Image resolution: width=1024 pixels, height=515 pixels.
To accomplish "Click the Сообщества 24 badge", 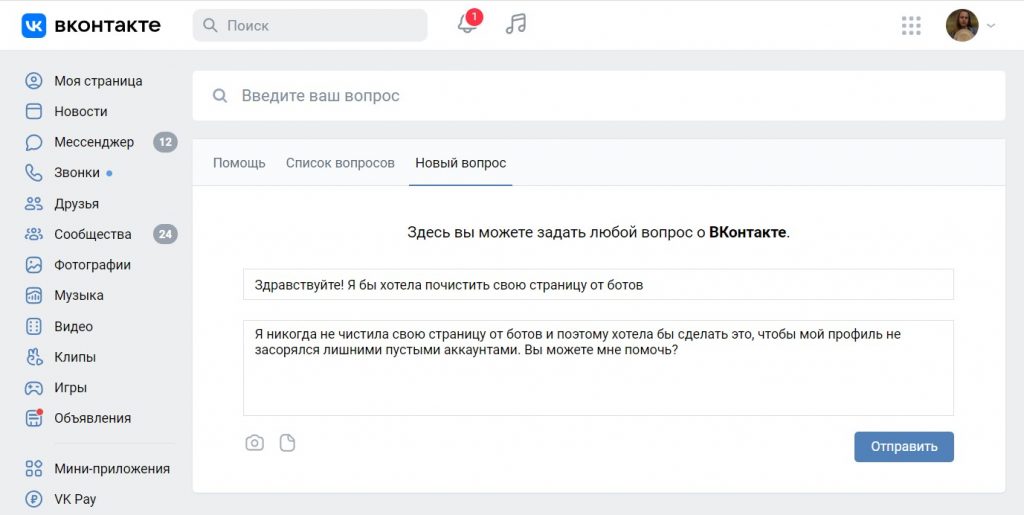I will coord(165,234).
